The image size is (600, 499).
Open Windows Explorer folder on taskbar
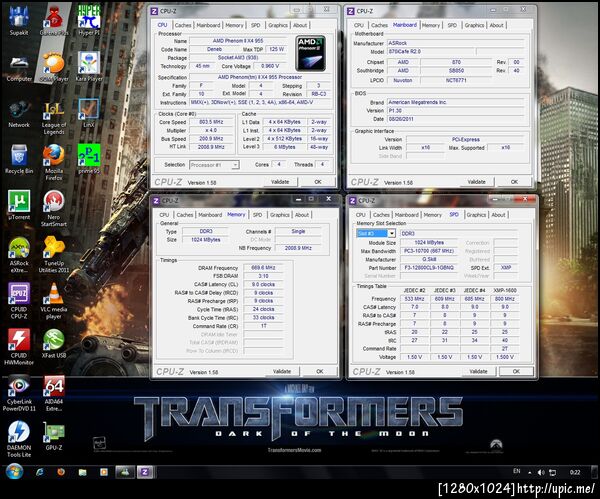point(82,472)
